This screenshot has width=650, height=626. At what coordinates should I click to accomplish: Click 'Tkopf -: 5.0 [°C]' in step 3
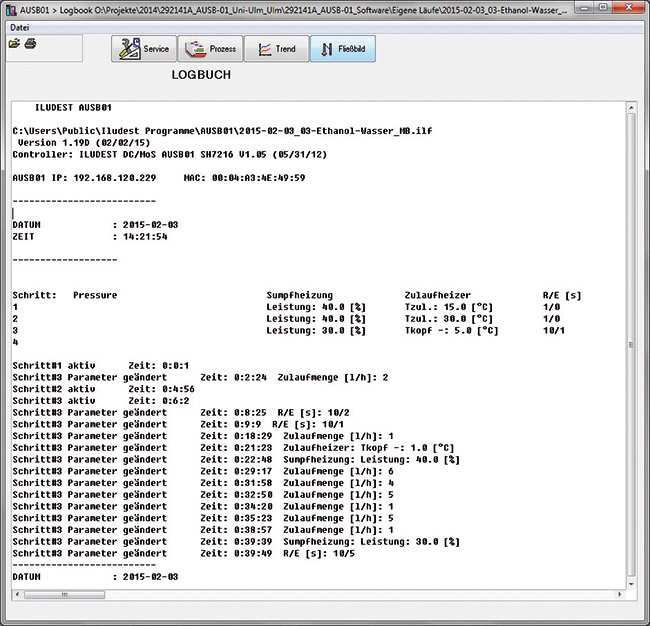click(451, 330)
